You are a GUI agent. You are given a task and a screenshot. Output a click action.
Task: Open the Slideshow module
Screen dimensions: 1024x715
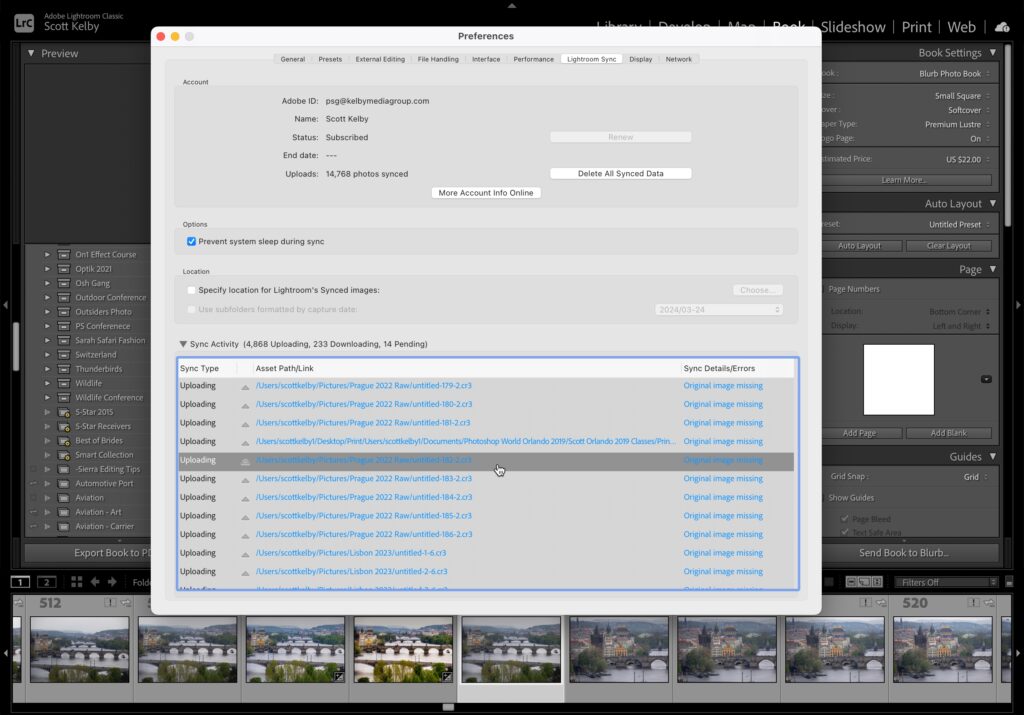point(853,27)
